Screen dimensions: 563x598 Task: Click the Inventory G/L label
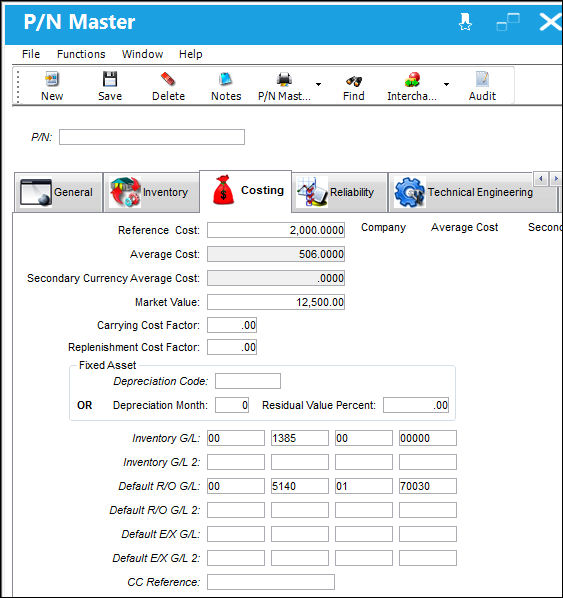[166, 439]
